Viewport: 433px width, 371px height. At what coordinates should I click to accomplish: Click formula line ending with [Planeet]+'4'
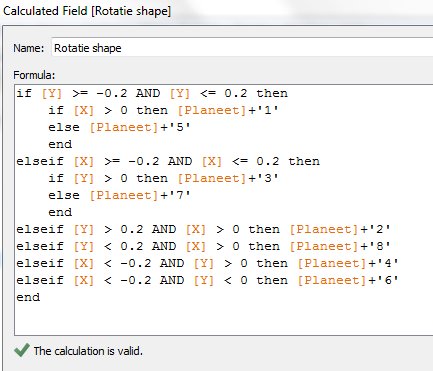pos(207,263)
